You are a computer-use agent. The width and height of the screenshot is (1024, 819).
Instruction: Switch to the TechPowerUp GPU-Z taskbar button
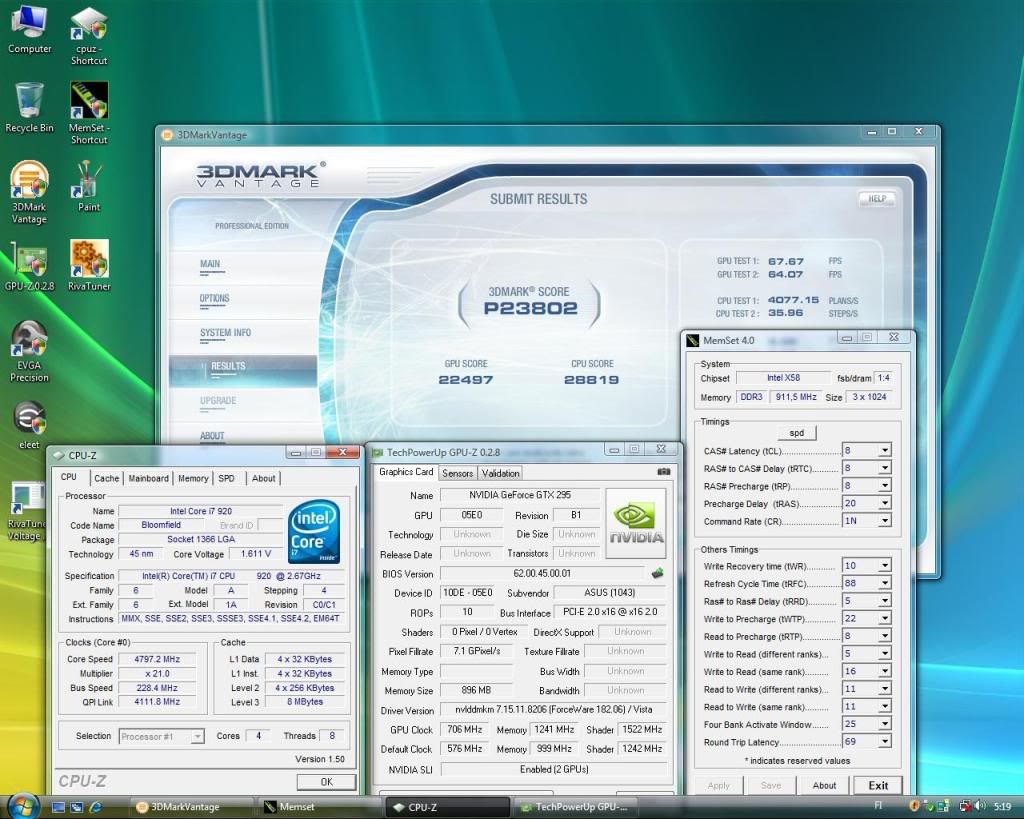click(x=577, y=807)
